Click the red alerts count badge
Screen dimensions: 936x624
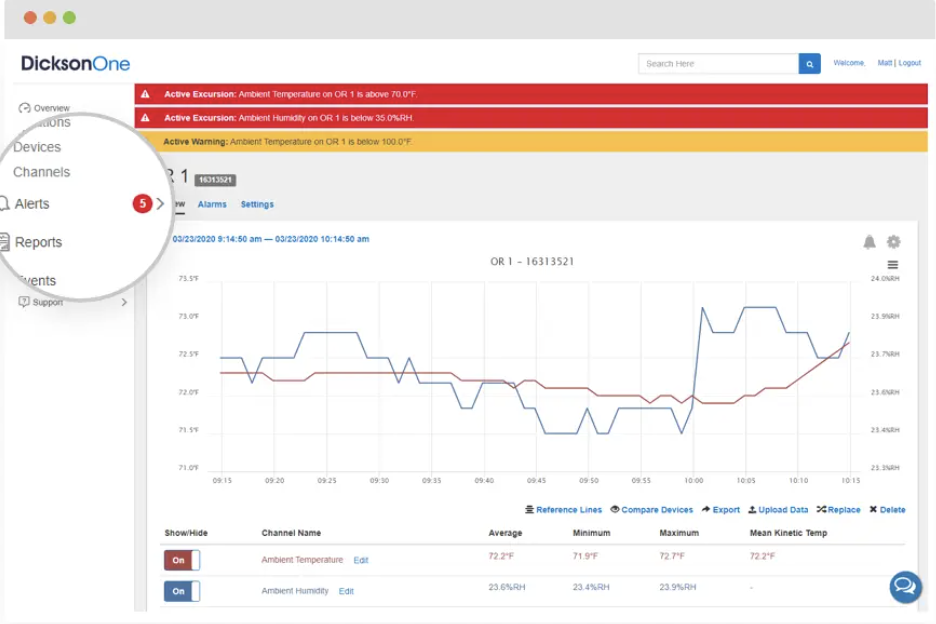(142, 204)
